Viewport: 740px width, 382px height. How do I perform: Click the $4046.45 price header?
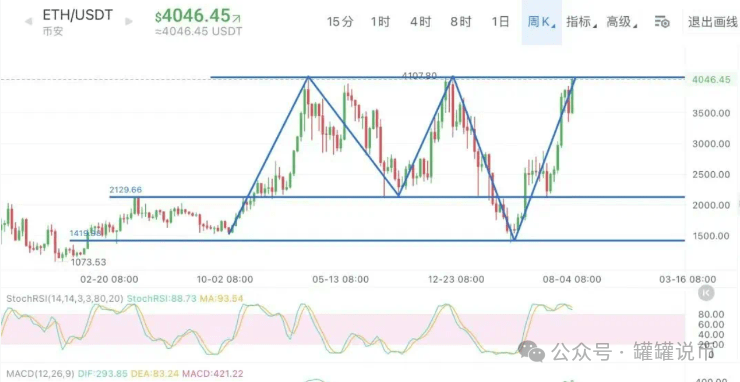tap(198, 17)
